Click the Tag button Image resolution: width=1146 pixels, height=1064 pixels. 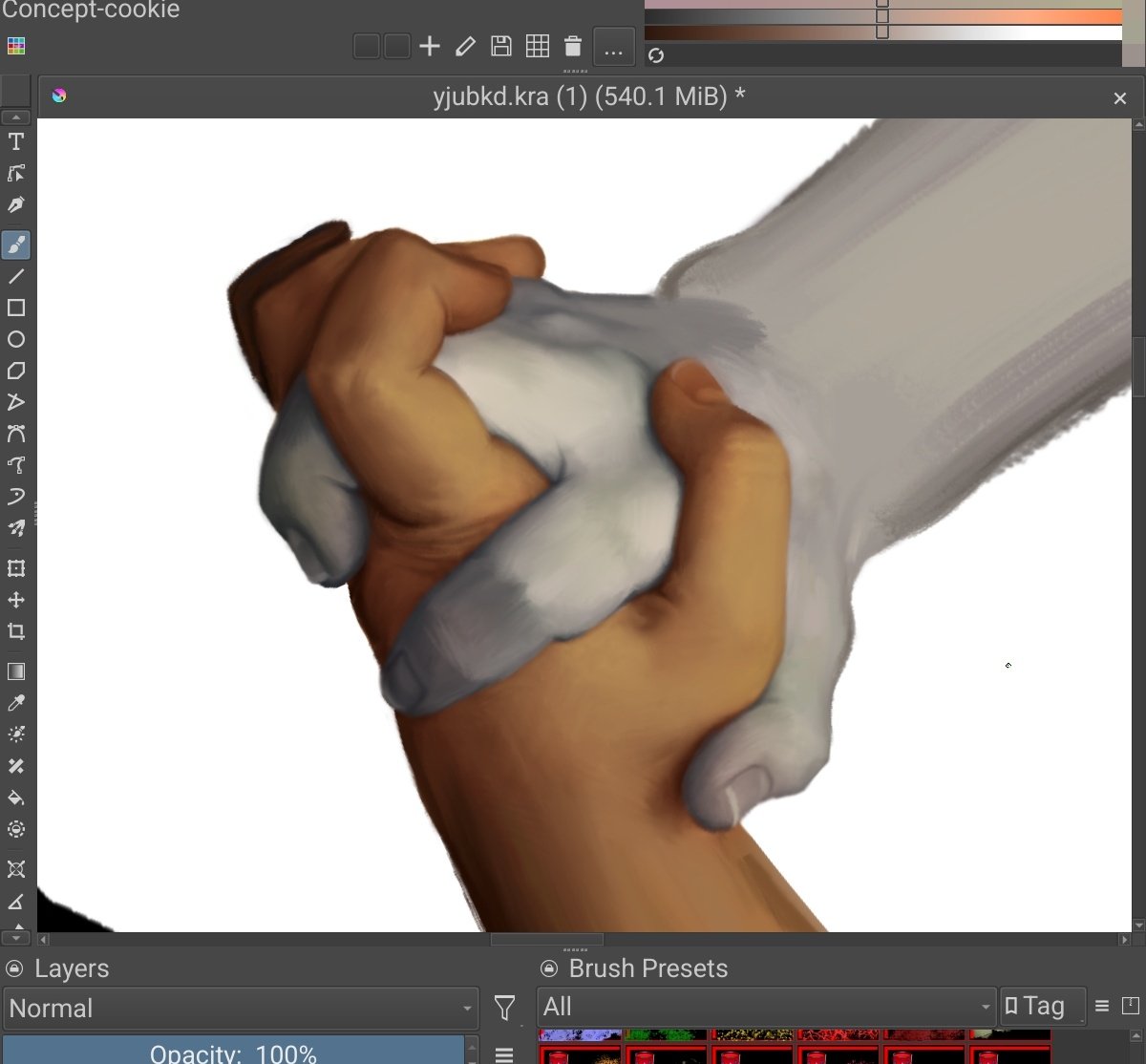click(1043, 1007)
